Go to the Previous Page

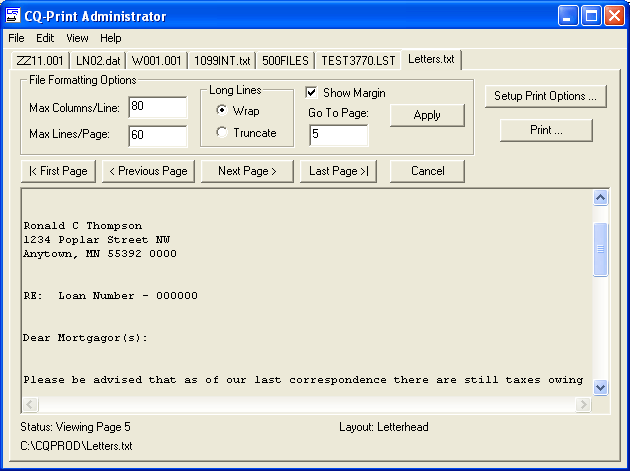tap(148, 171)
